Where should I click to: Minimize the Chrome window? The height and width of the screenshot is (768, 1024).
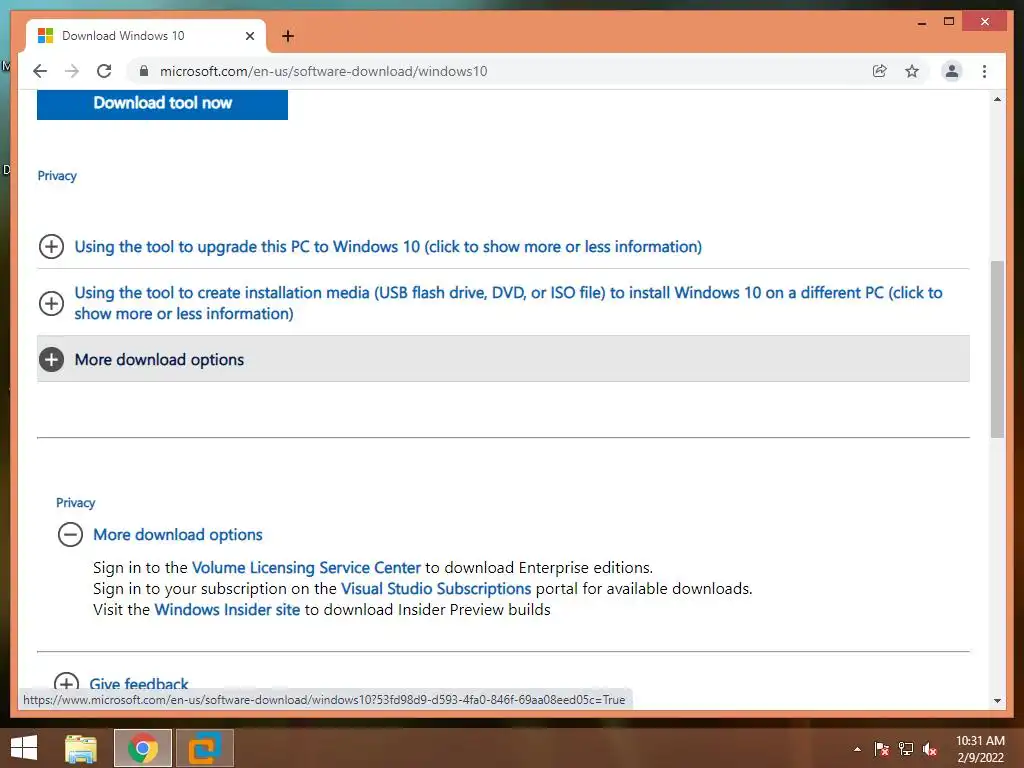921,22
